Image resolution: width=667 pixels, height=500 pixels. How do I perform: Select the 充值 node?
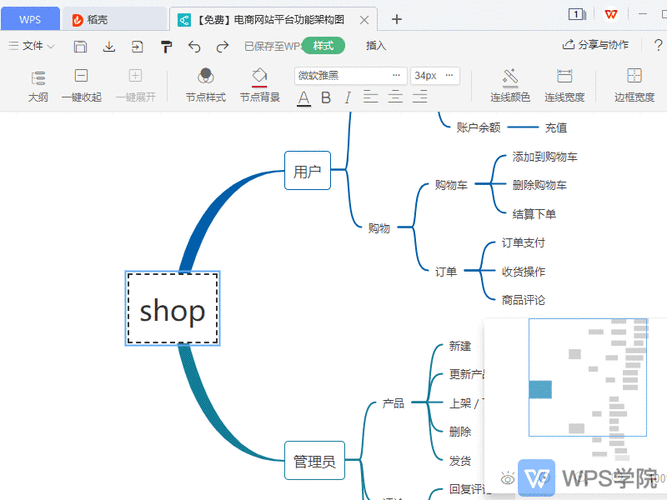coord(556,128)
